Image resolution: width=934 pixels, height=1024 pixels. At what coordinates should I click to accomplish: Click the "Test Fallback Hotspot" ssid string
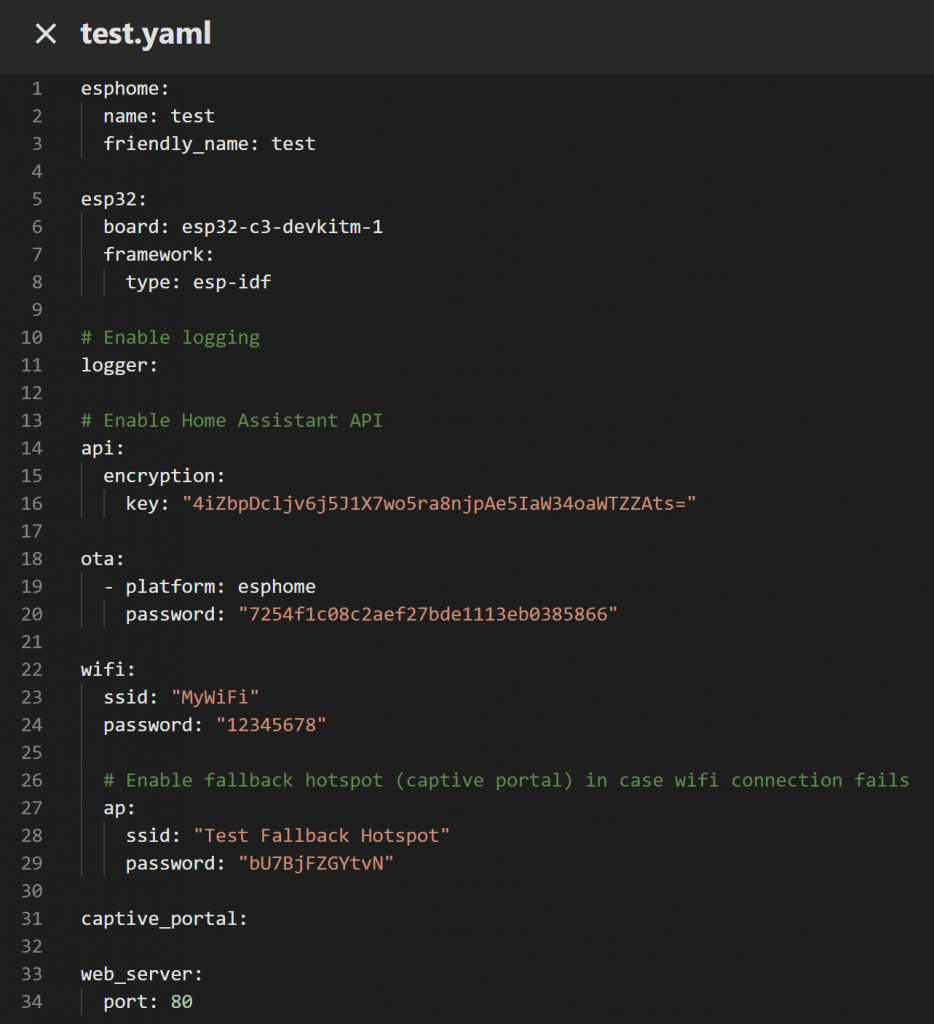[322, 835]
